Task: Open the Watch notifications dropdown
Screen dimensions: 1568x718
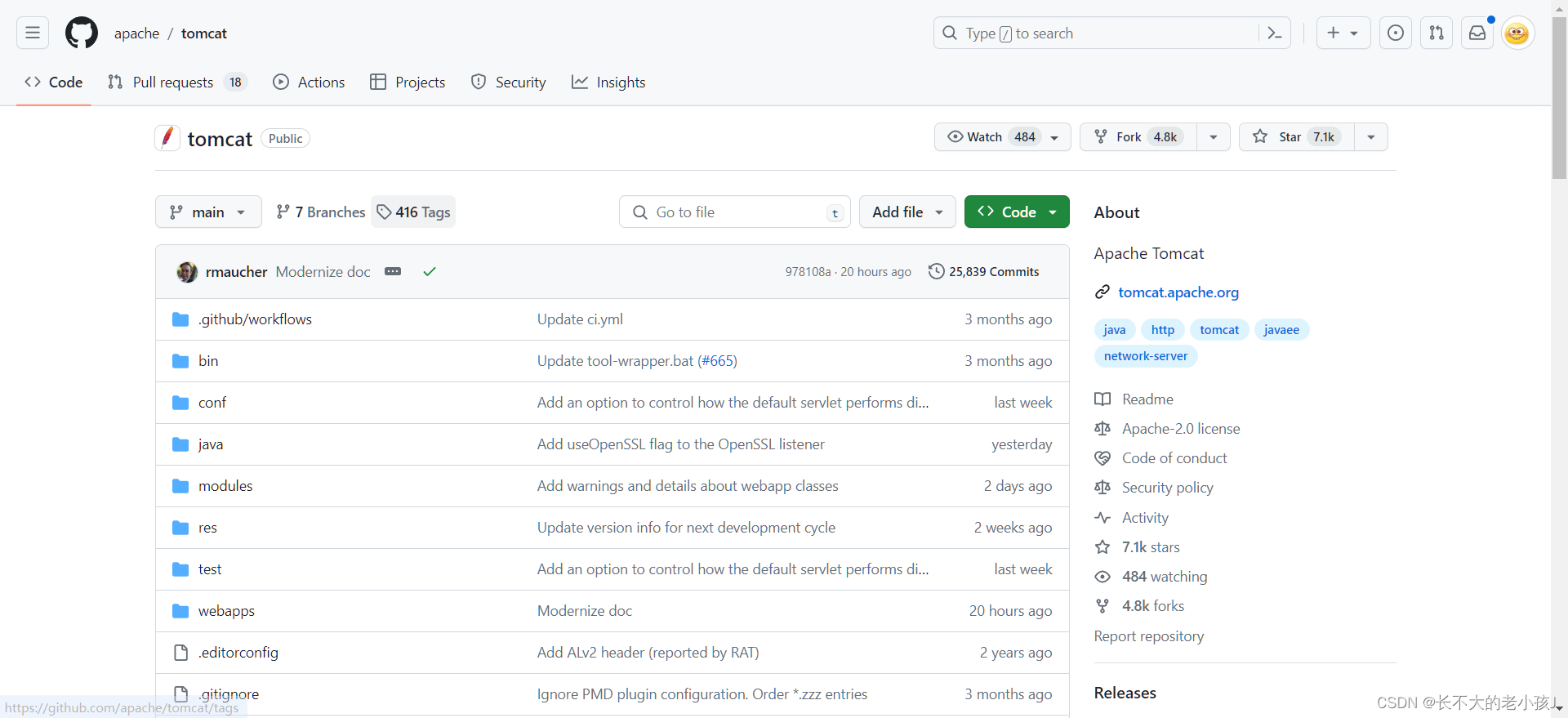Action: click(1003, 137)
